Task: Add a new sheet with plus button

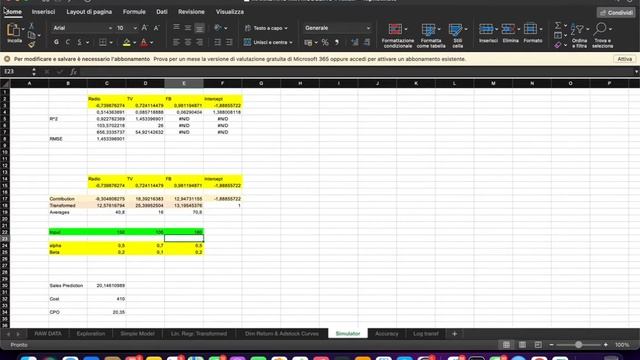Action: (454, 333)
